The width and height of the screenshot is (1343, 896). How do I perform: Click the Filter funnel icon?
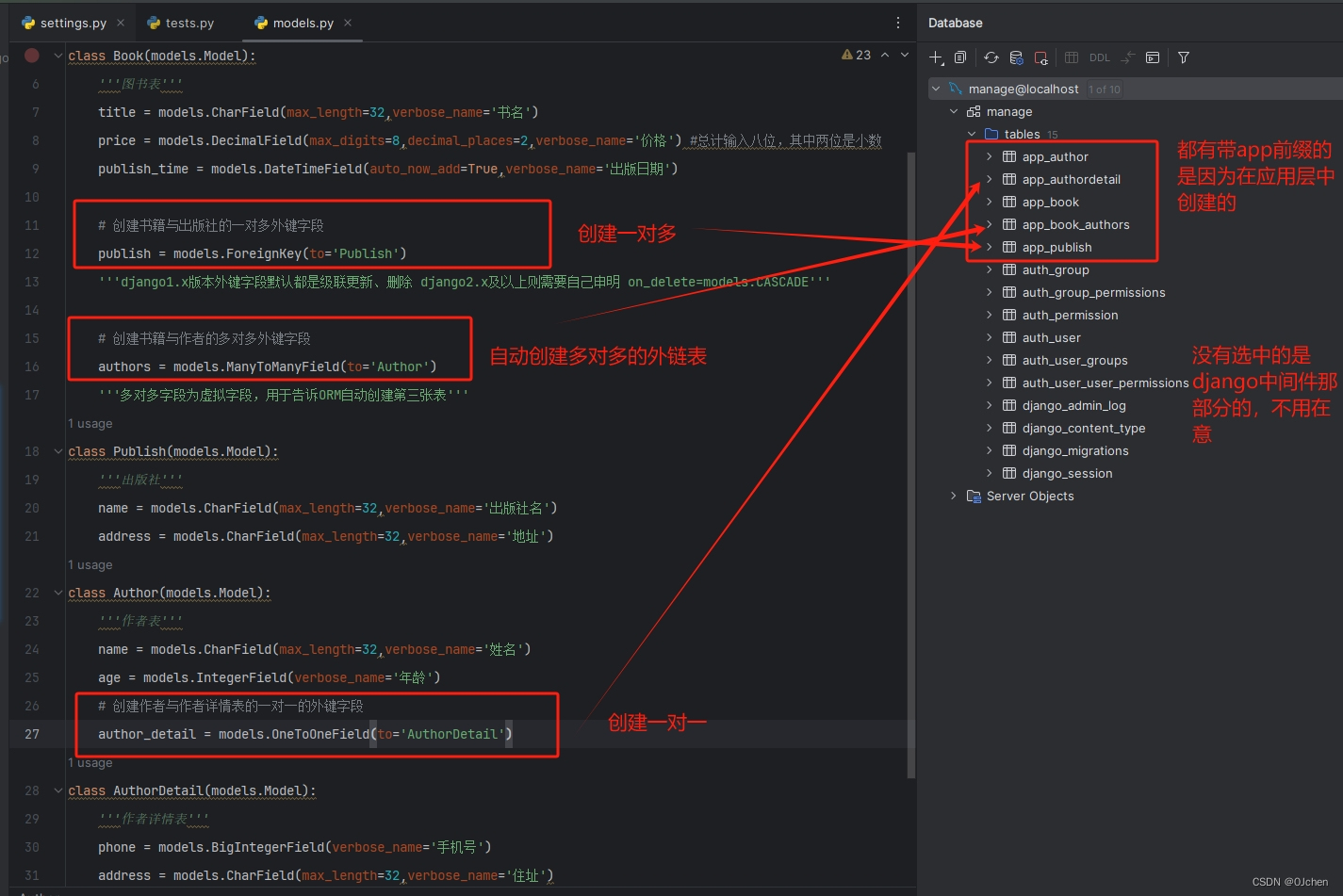click(x=1184, y=57)
